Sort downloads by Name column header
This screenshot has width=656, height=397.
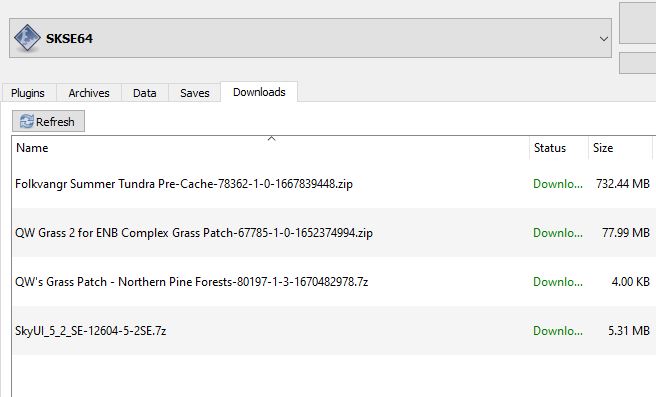[271, 148]
